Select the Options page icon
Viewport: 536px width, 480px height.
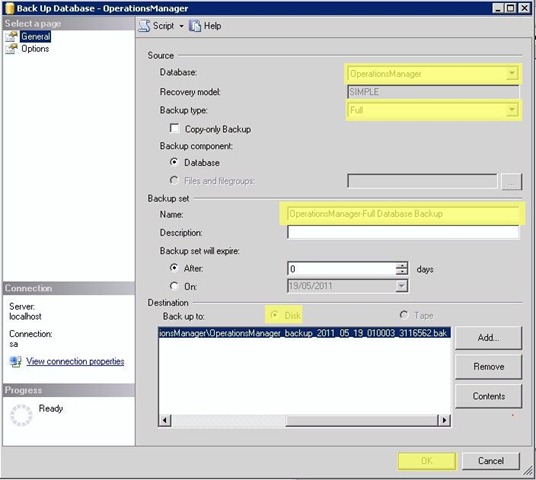11,49
